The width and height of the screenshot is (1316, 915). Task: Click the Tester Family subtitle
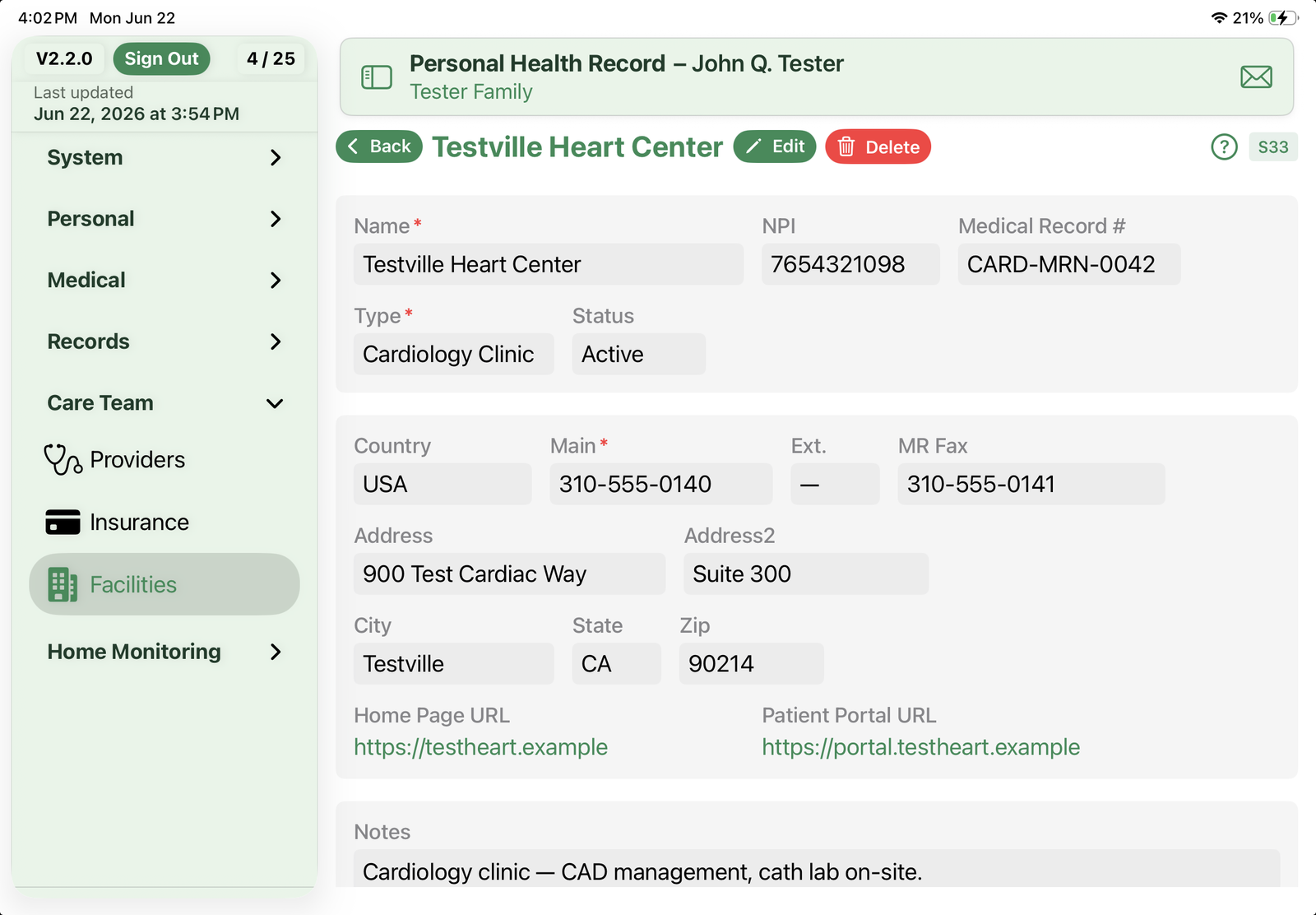coord(470,91)
